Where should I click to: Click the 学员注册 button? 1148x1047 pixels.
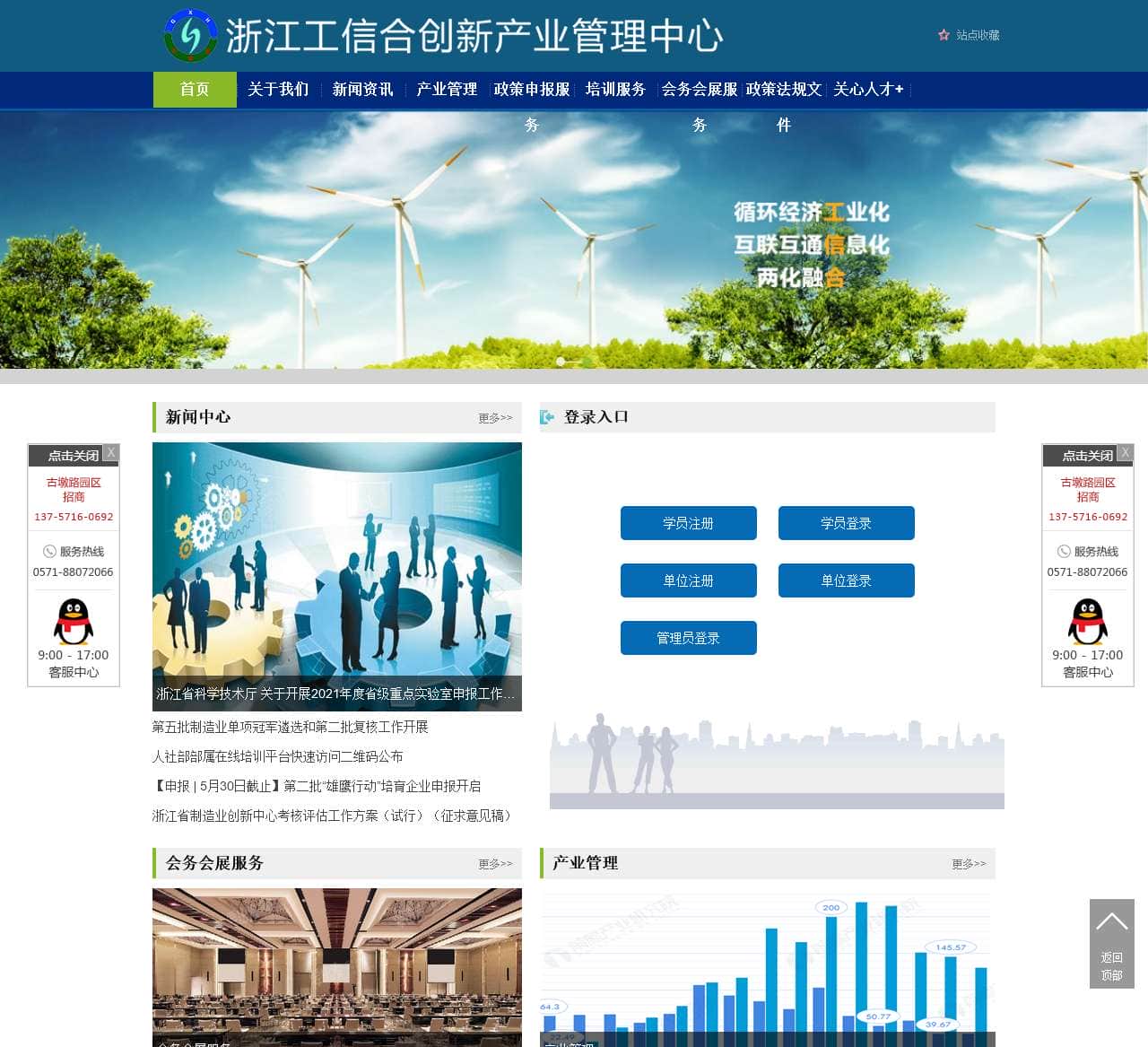(x=689, y=523)
